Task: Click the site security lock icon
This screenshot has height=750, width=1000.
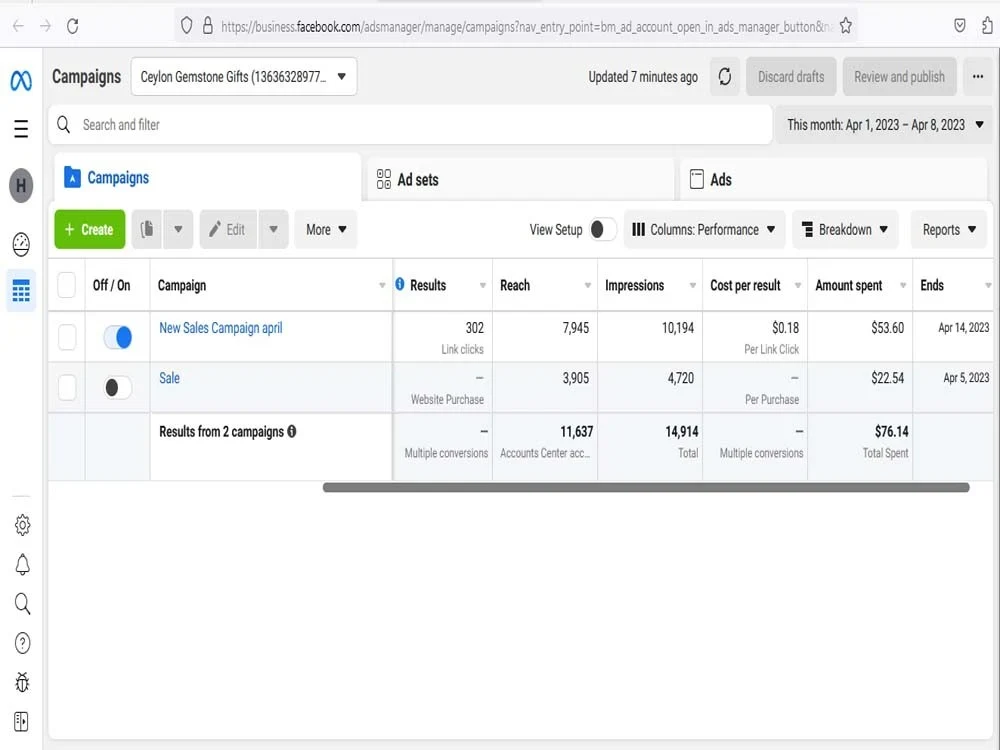Action: click(x=208, y=26)
